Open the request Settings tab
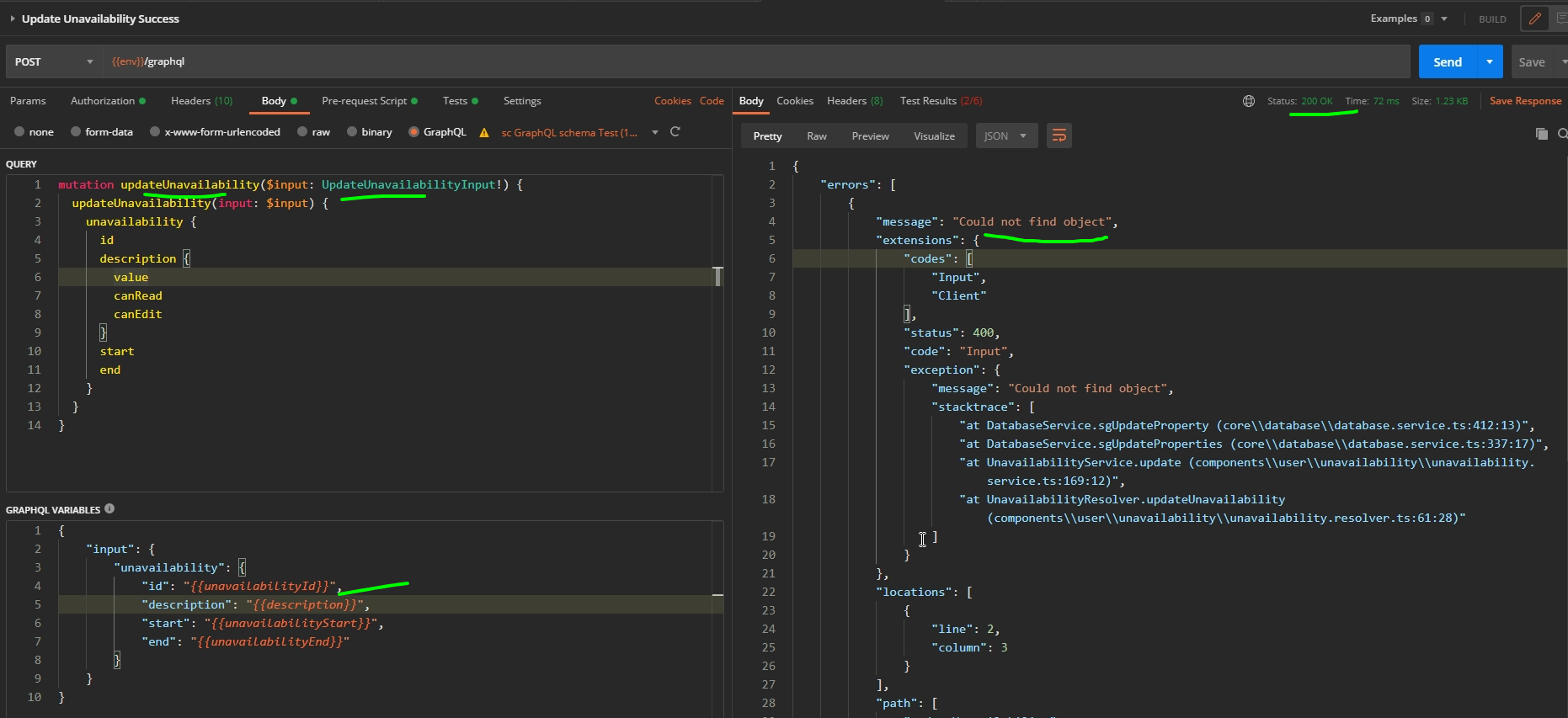This screenshot has height=718, width=1568. pyautogui.click(x=522, y=101)
